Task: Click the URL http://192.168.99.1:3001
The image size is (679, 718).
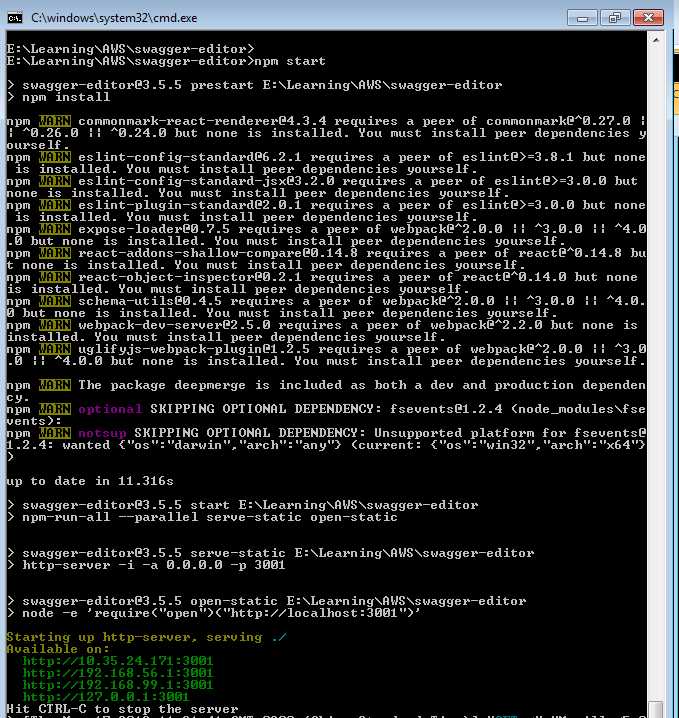Action: coord(118,685)
